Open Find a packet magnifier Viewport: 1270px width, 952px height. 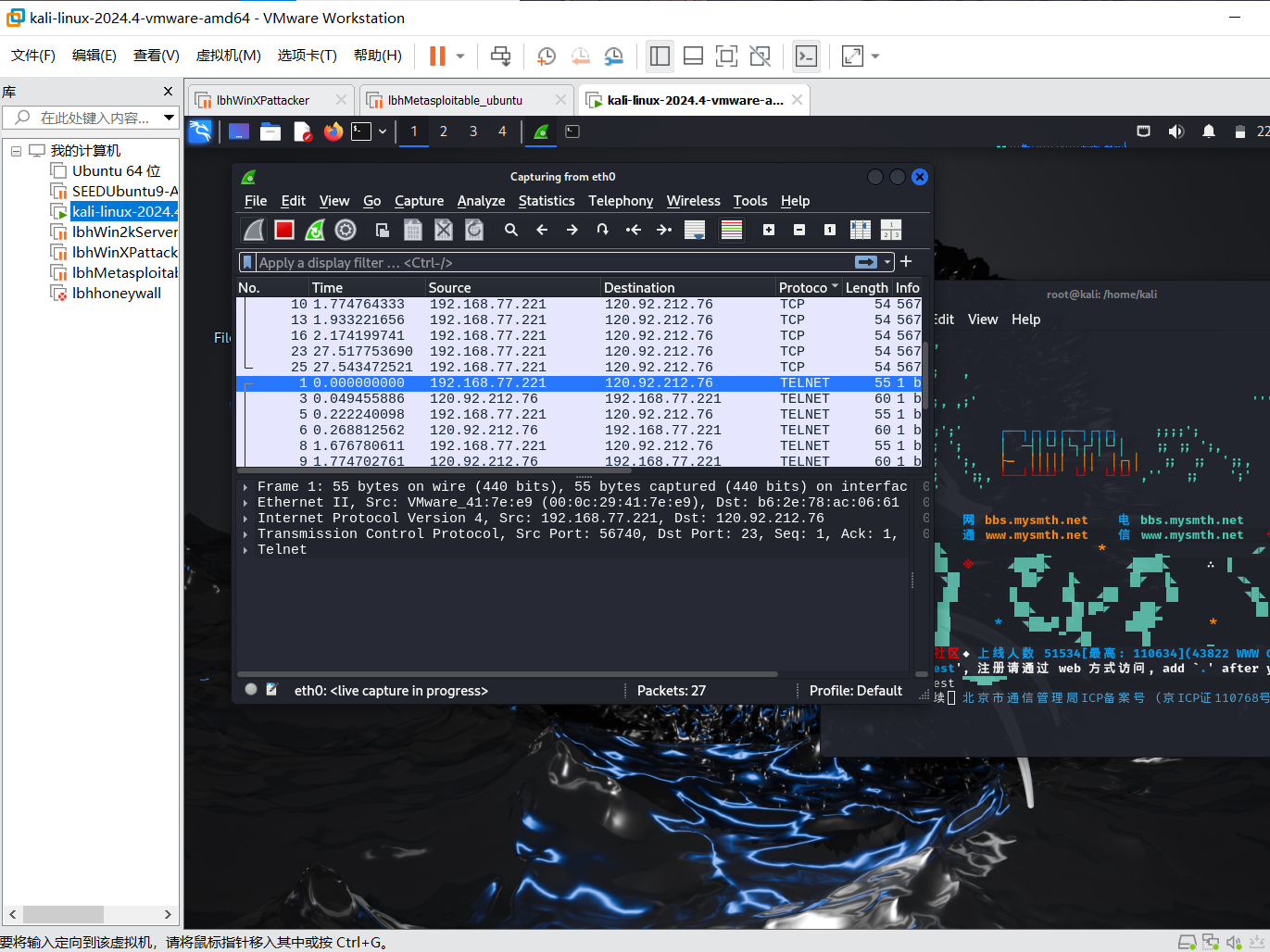(511, 230)
